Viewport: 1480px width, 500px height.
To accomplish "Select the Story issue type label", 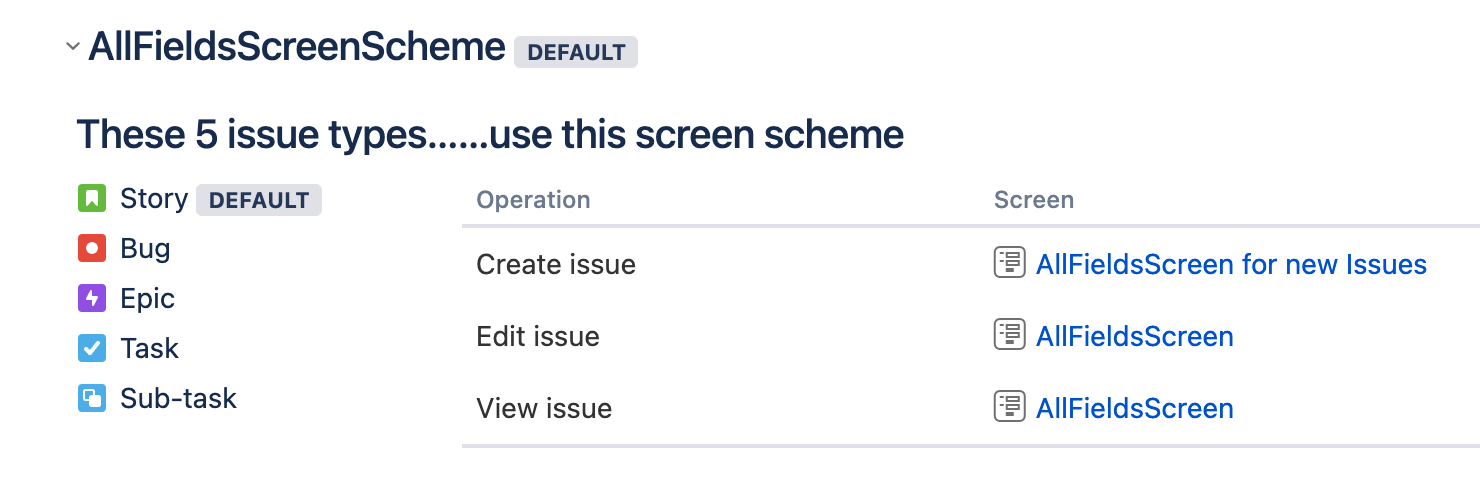I will click(x=154, y=199).
